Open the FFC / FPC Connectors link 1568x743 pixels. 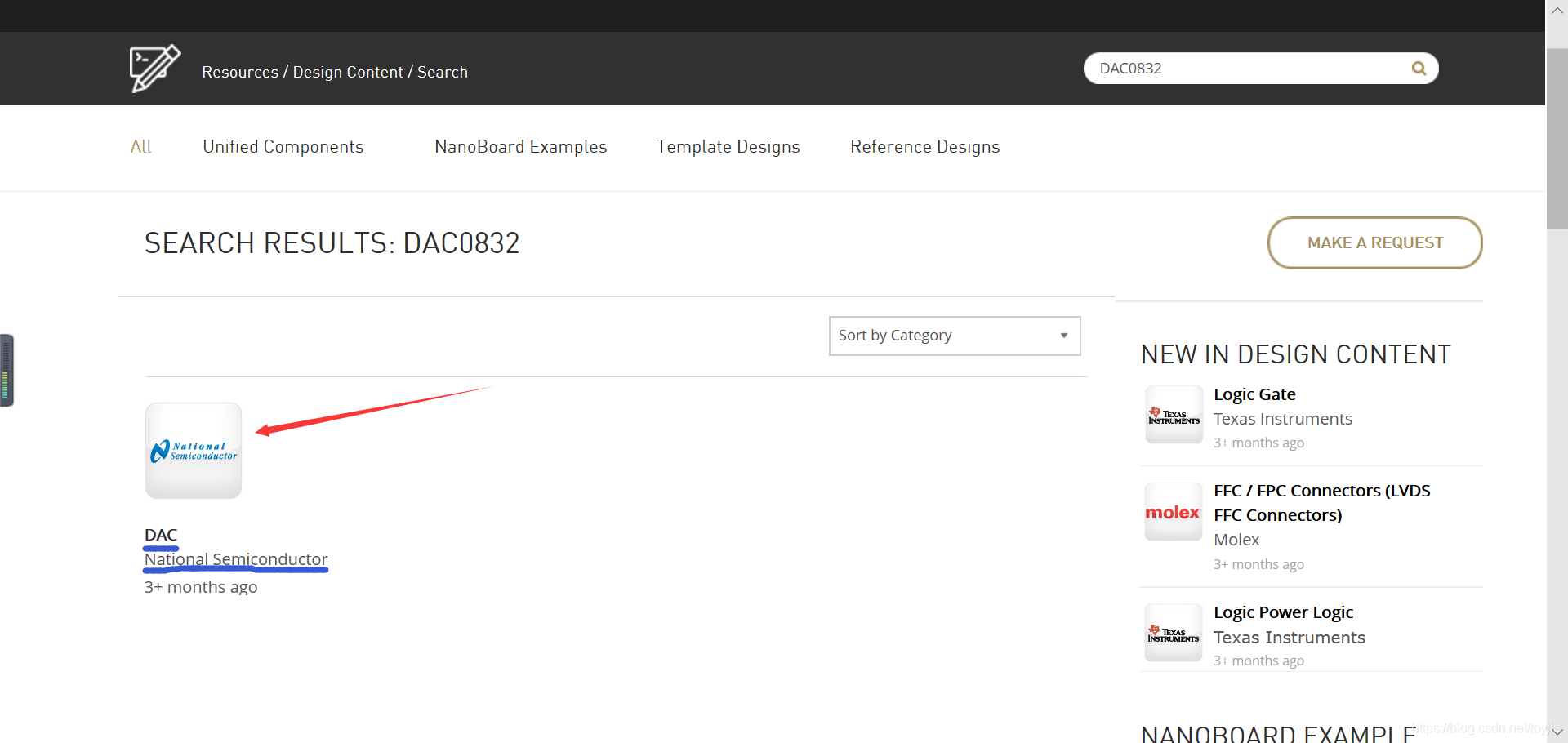point(1322,503)
